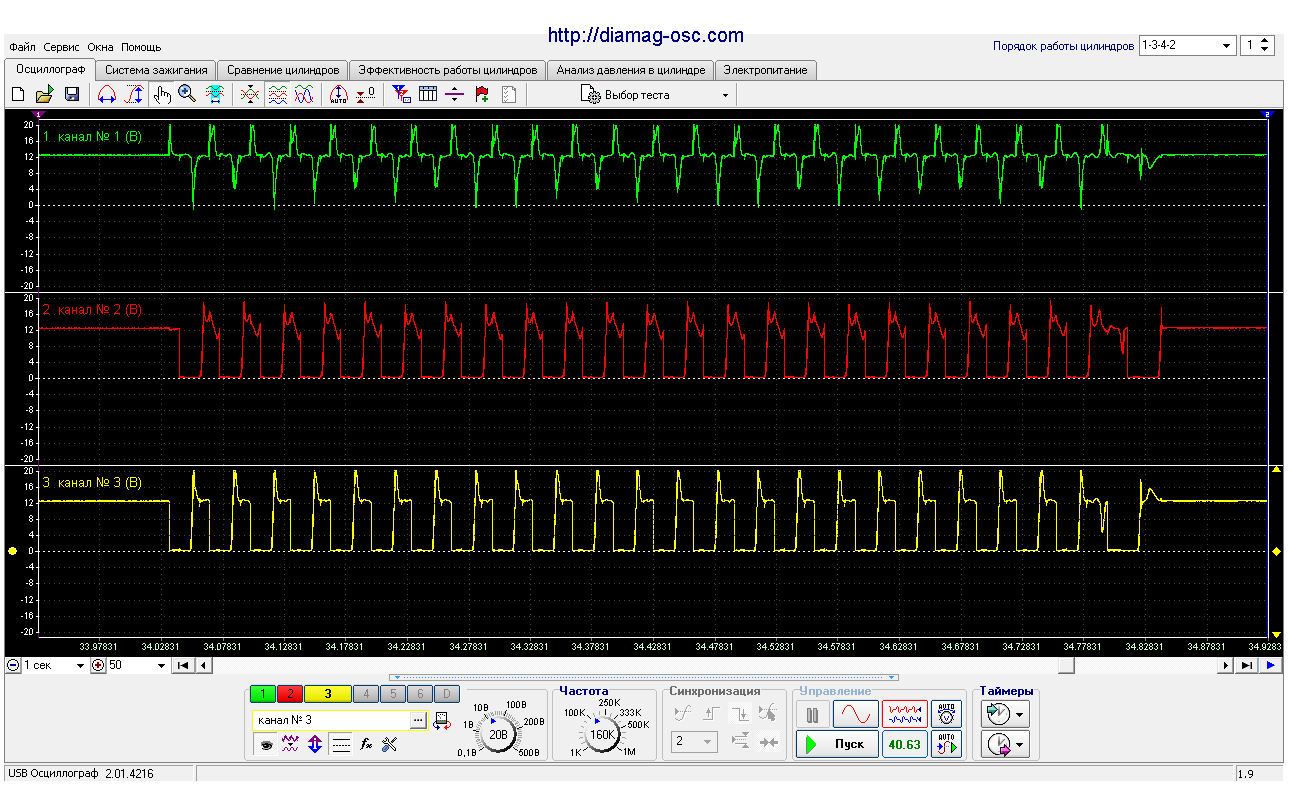The image size is (1296, 786).
Task: Open the fx function icon
Action: (366, 744)
